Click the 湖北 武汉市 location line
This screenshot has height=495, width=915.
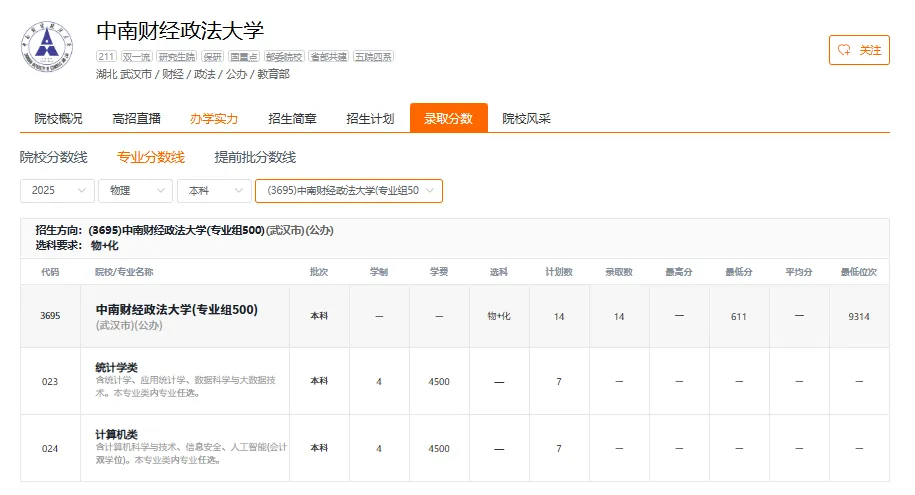point(193,74)
